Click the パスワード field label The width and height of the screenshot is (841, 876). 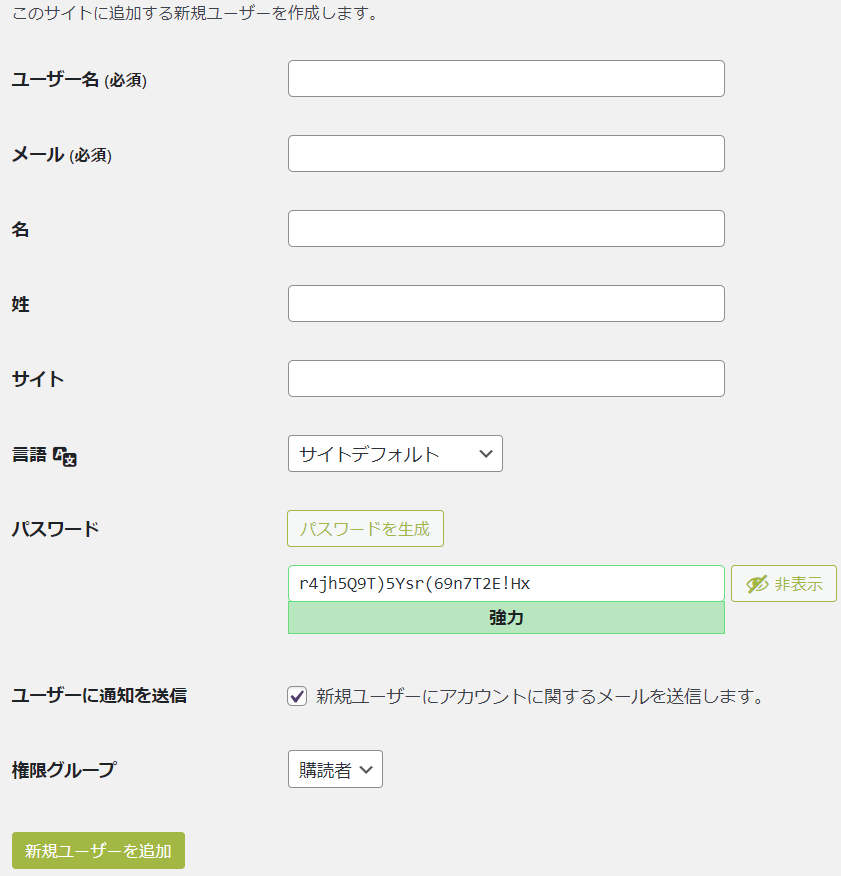(x=55, y=529)
